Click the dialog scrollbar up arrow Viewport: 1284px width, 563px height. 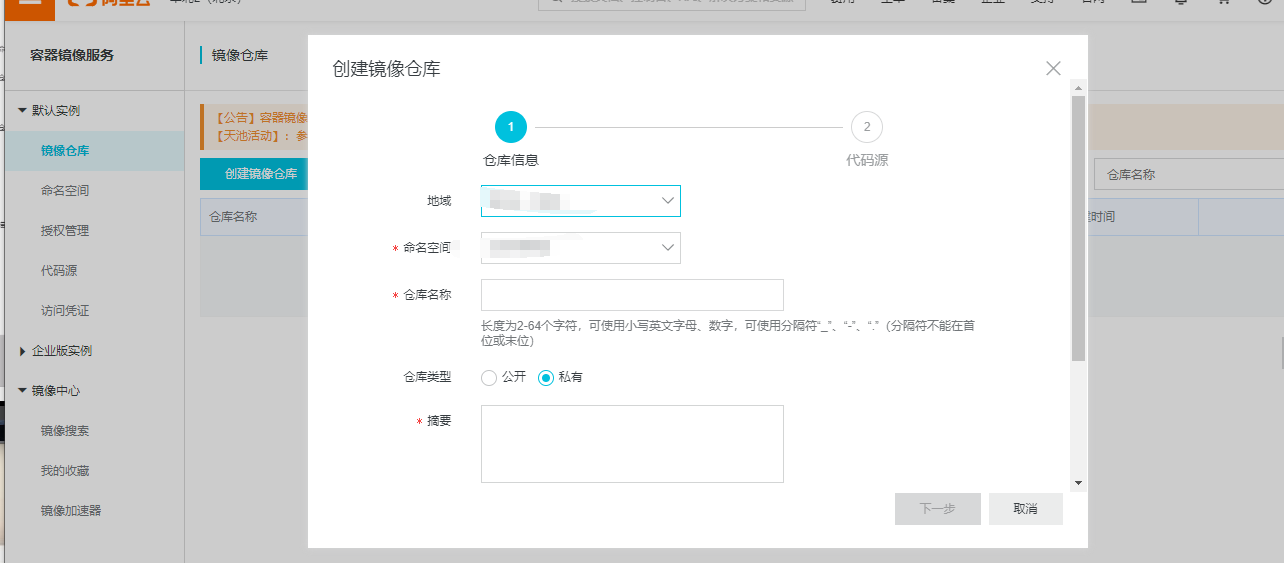click(x=1078, y=88)
